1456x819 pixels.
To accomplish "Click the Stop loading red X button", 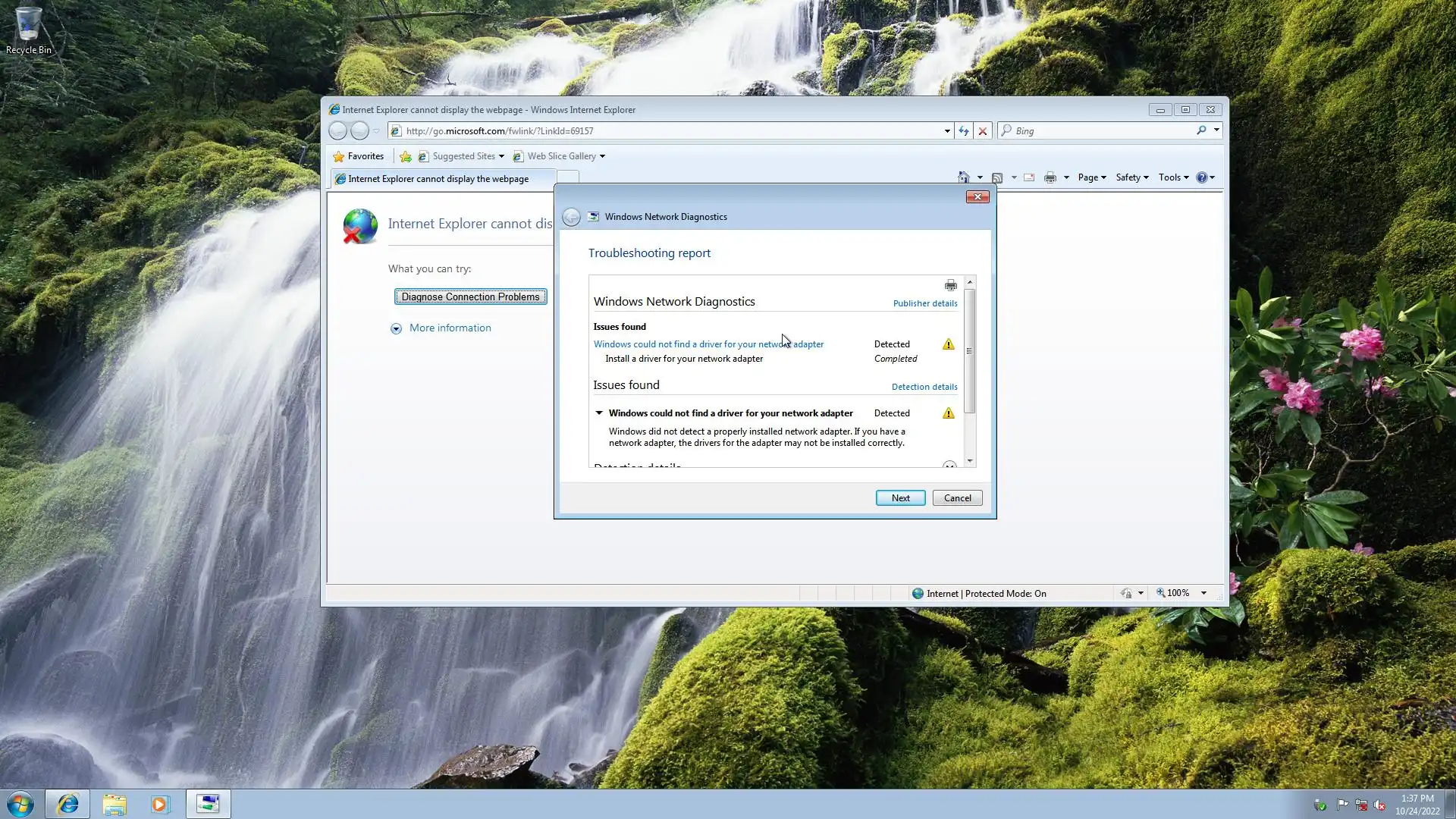I will point(983,131).
